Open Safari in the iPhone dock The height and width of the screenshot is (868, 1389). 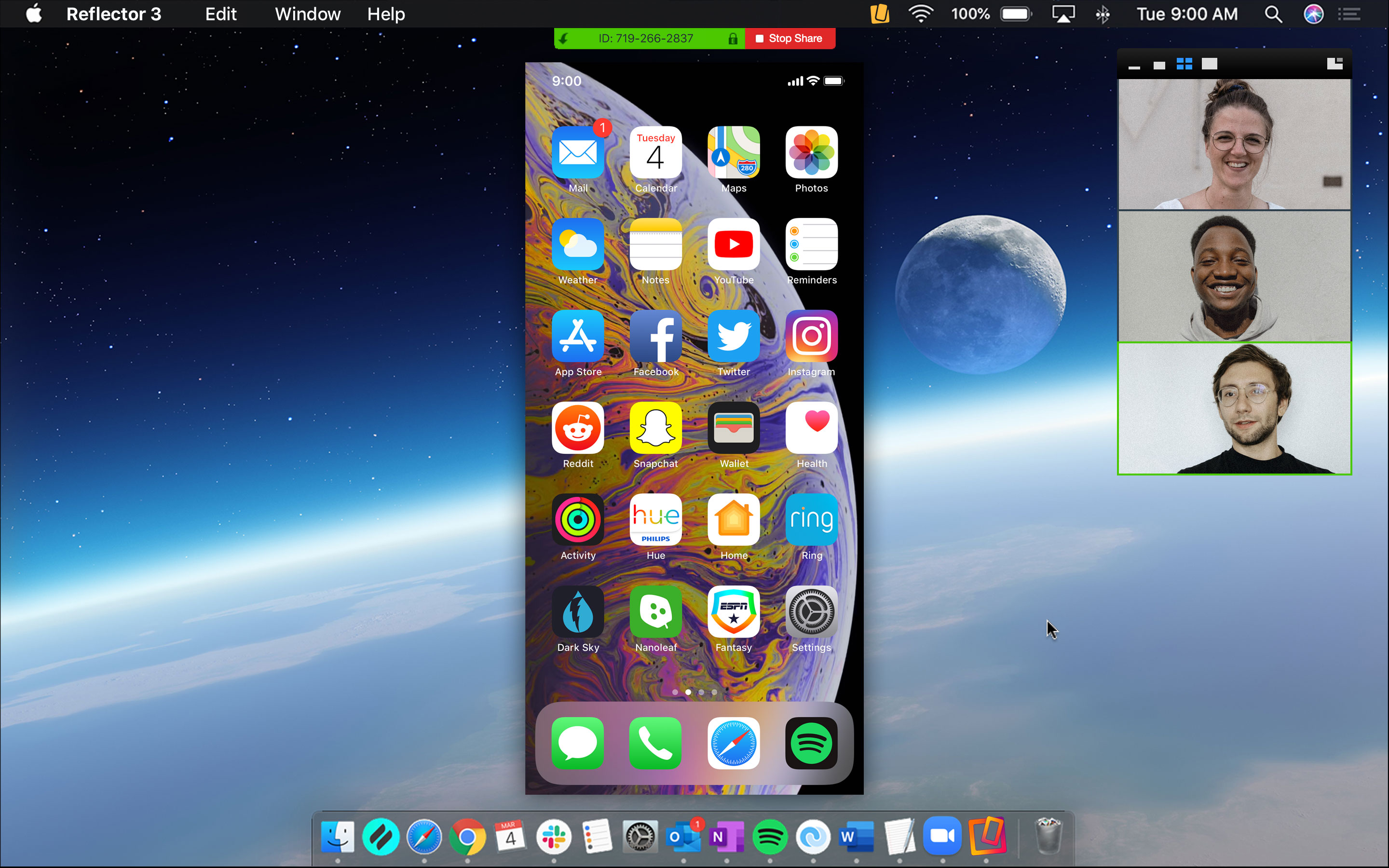[734, 744]
